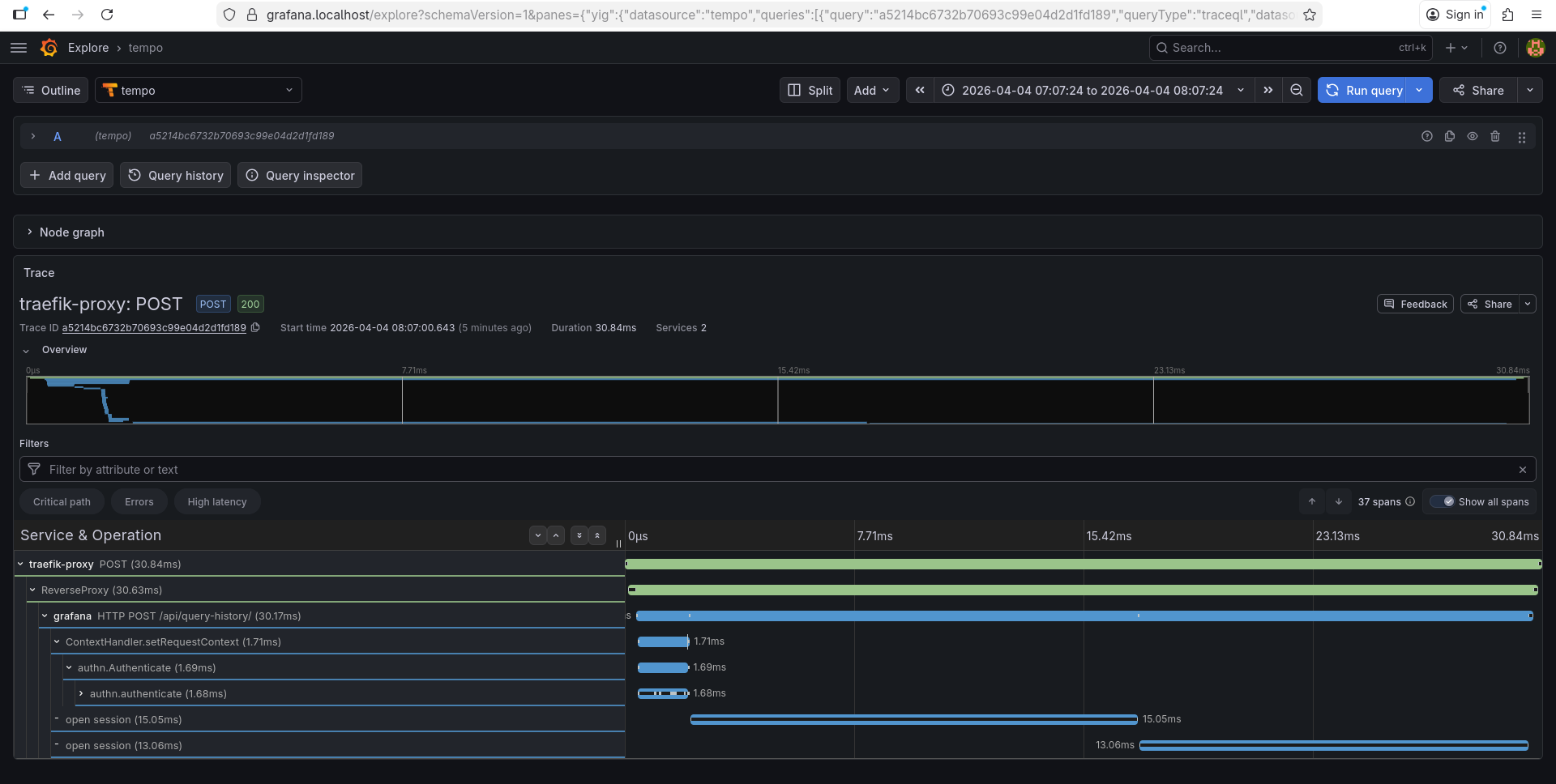Click the trace ID link
The image size is (1556, 784).
click(x=154, y=327)
